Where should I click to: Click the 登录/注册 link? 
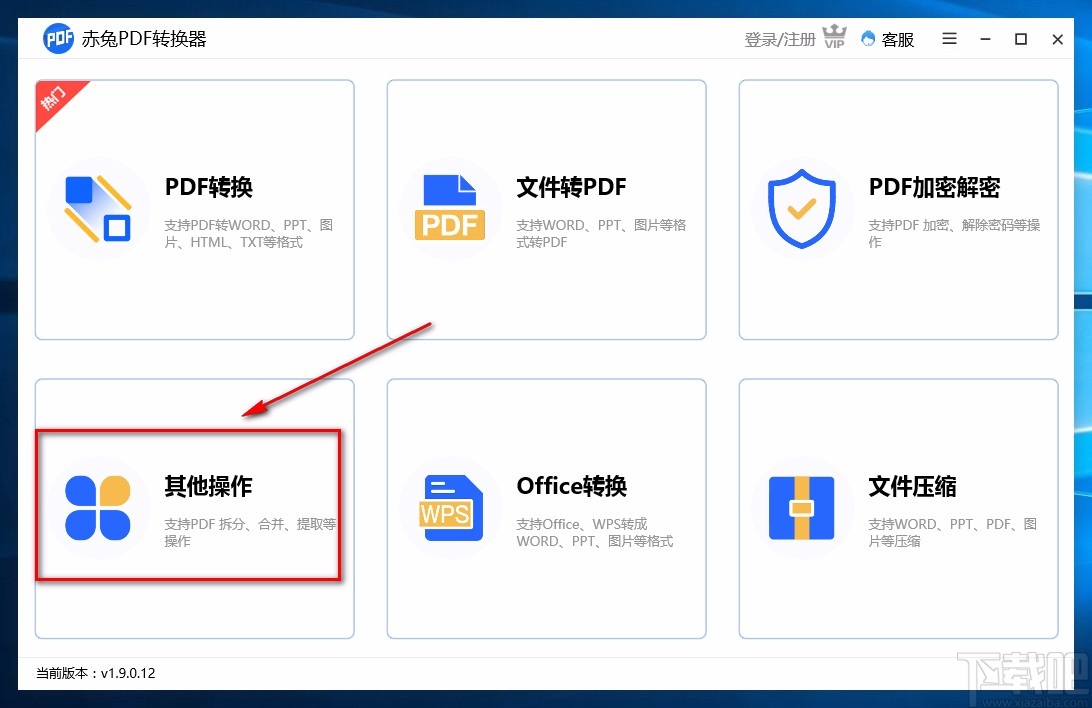pos(779,39)
